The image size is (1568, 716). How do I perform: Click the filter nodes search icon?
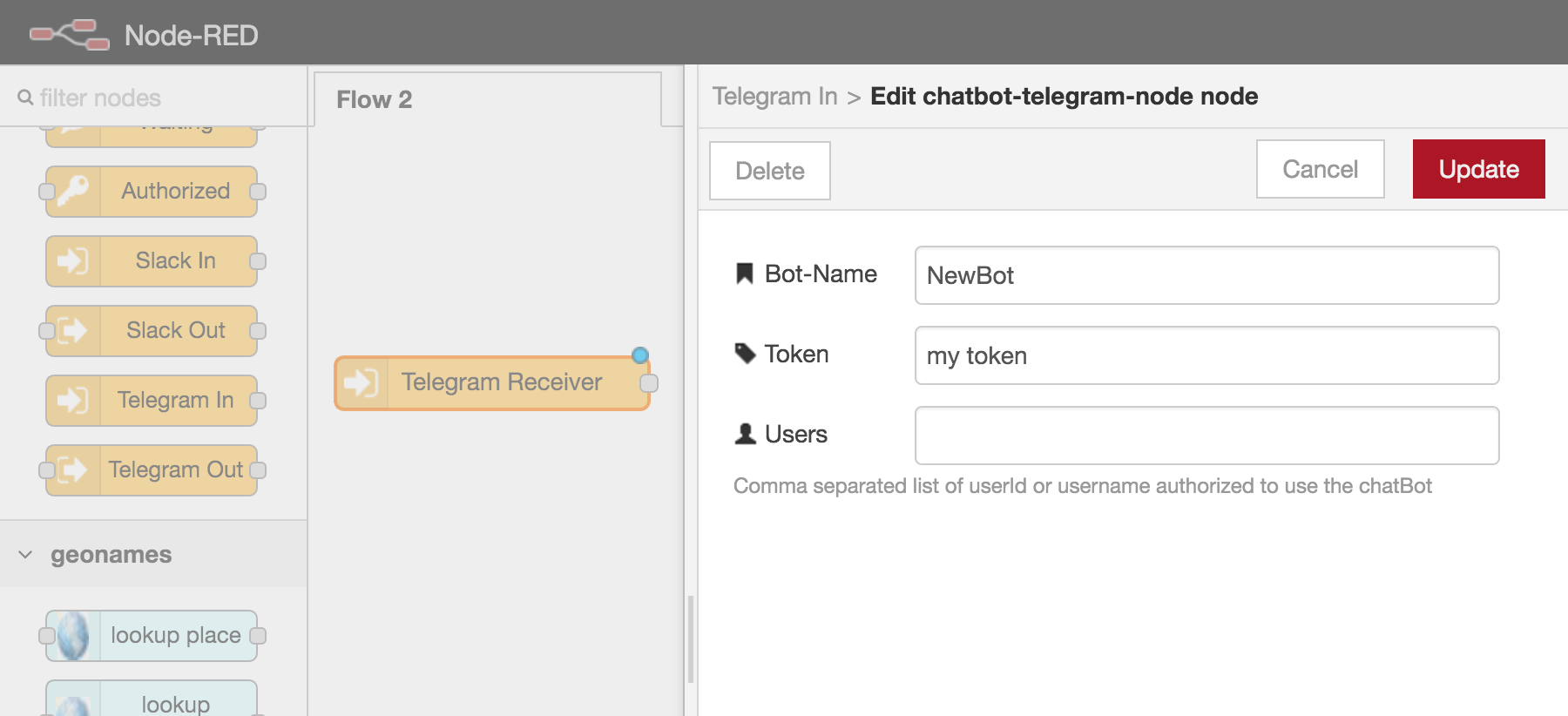tap(25, 98)
